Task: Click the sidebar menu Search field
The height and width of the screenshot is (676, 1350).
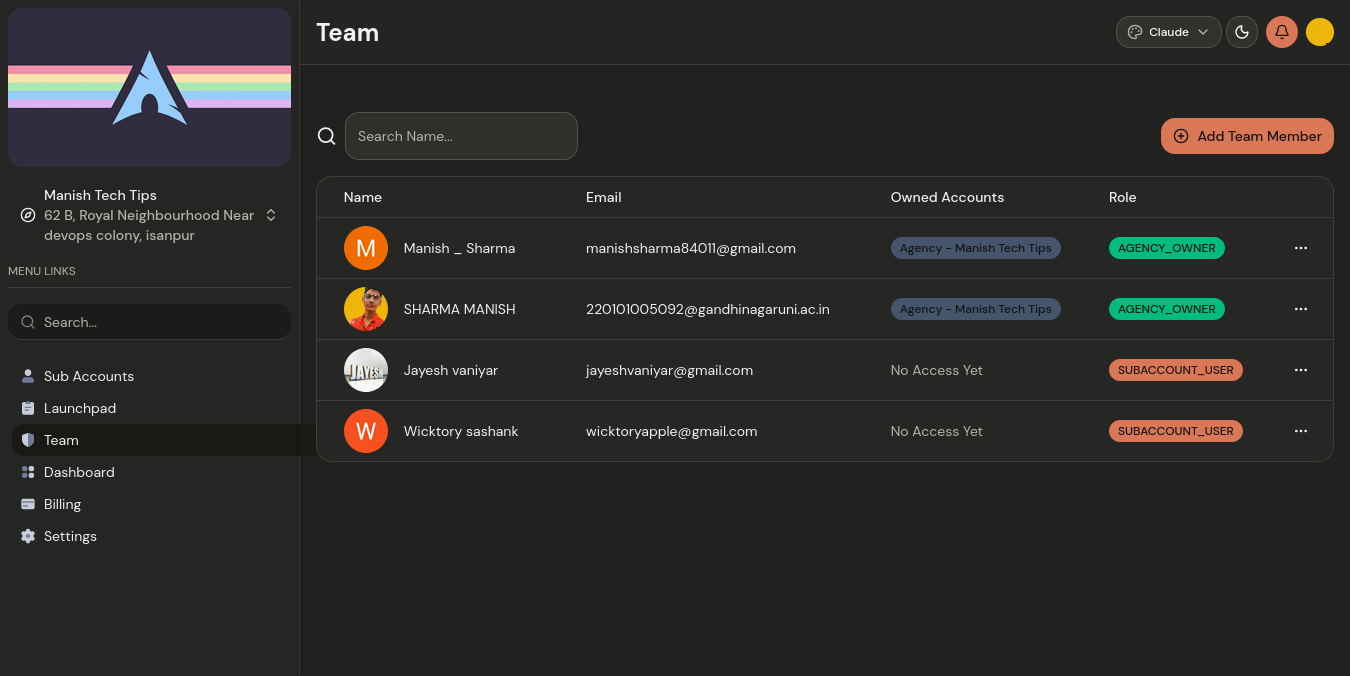Action: tap(149, 322)
